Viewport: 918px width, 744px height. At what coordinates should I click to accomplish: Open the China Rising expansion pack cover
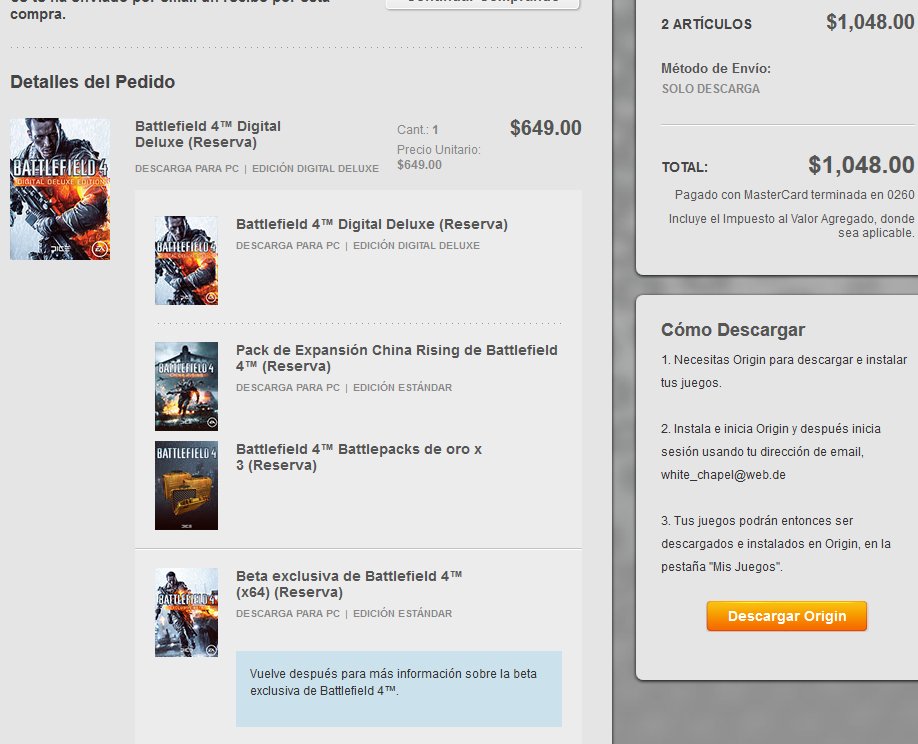pyautogui.click(x=186, y=386)
